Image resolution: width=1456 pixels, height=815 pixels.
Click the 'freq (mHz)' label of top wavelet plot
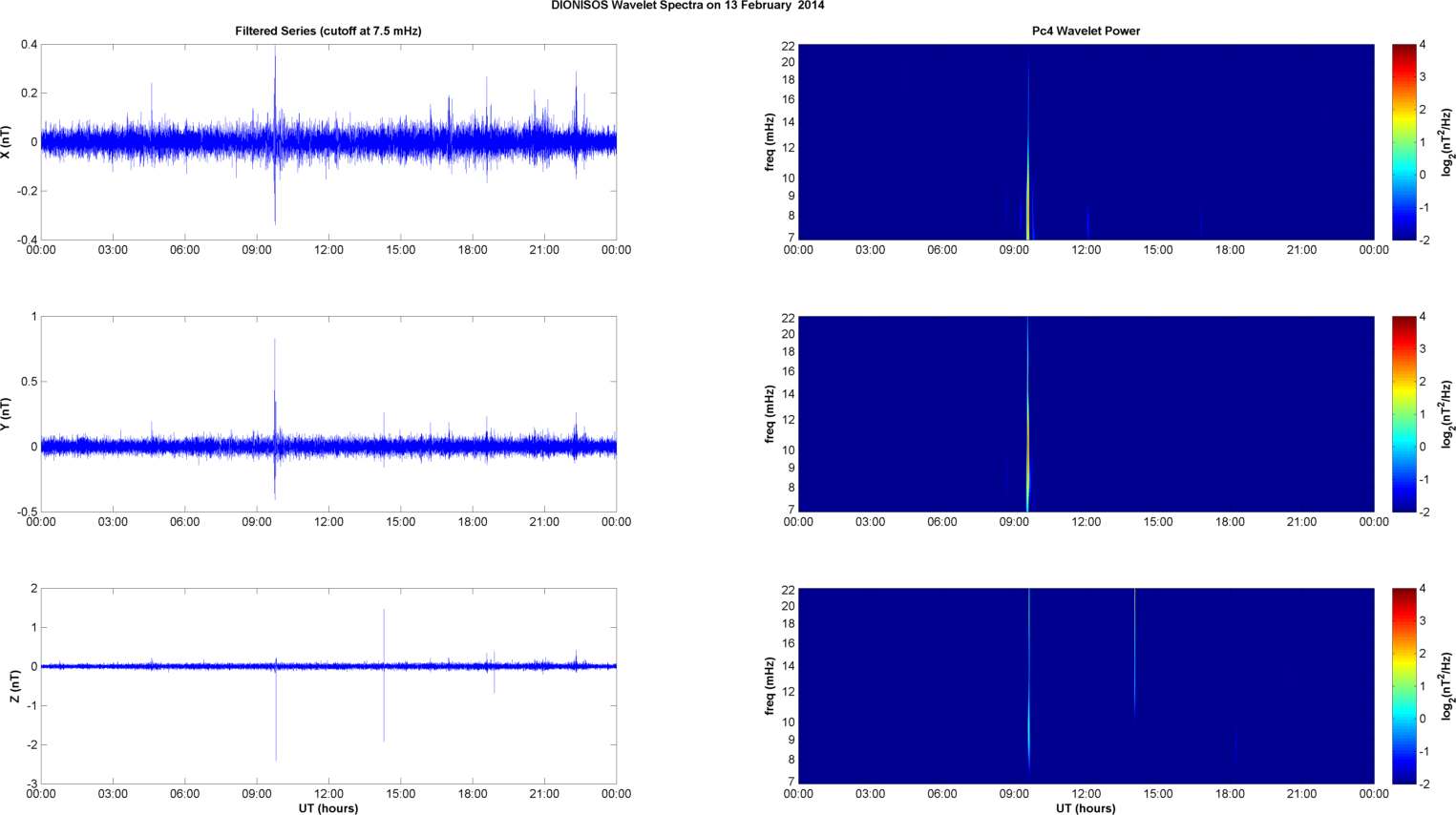[770, 142]
